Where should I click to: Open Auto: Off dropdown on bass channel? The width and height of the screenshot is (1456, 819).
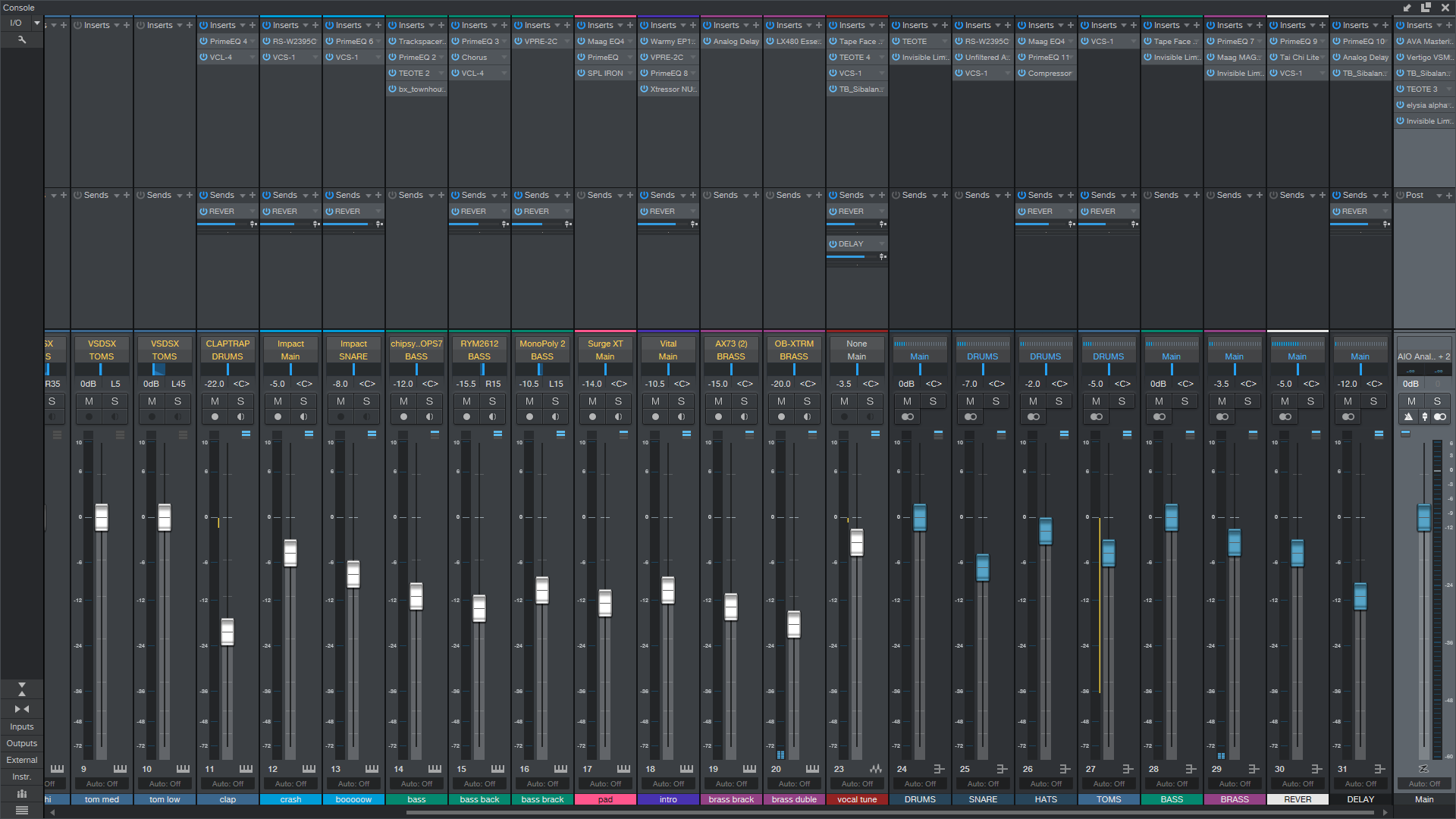416,784
